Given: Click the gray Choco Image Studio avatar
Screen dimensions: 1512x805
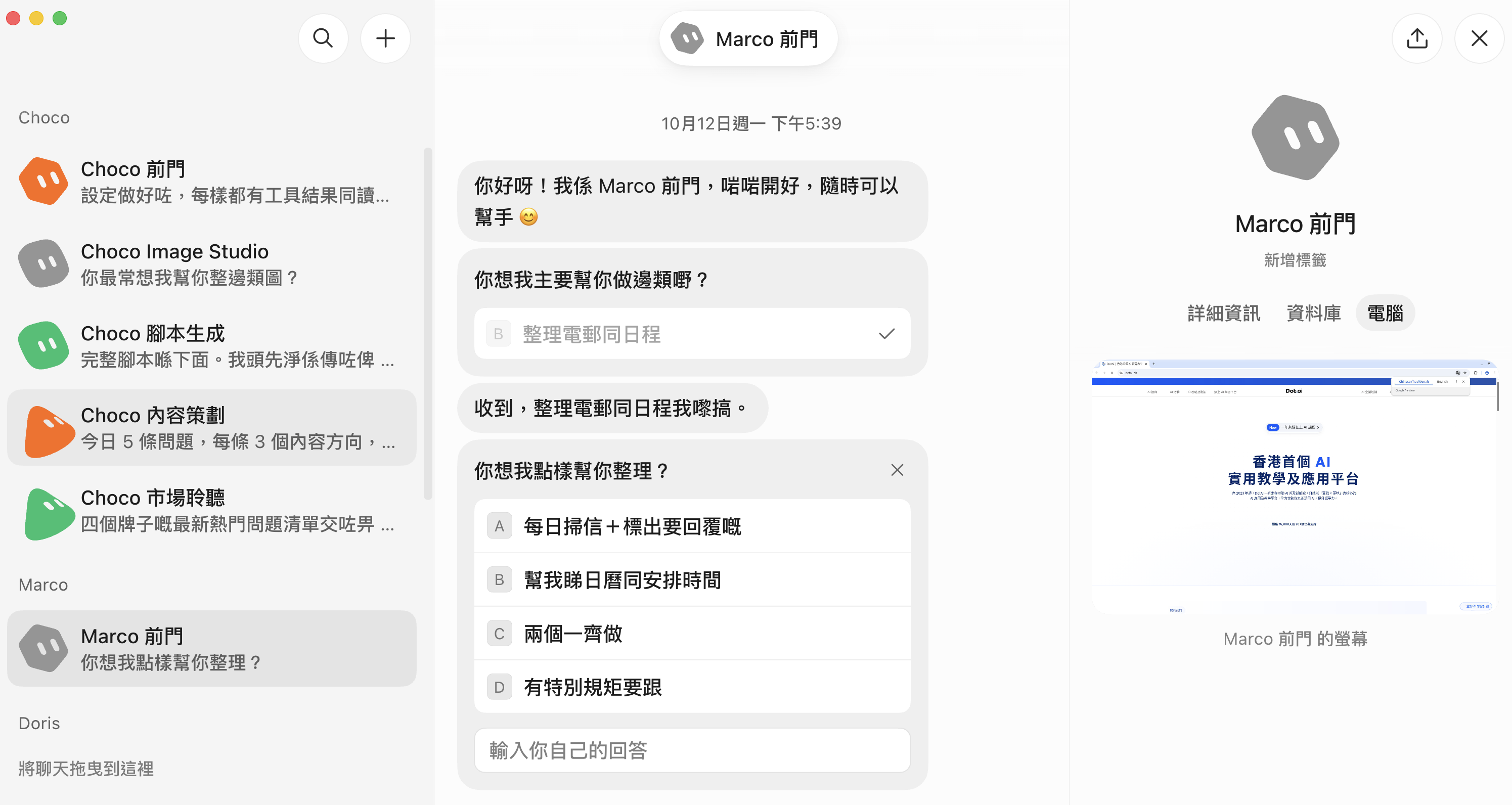Looking at the screenshot, I should (x=44, y=263).
